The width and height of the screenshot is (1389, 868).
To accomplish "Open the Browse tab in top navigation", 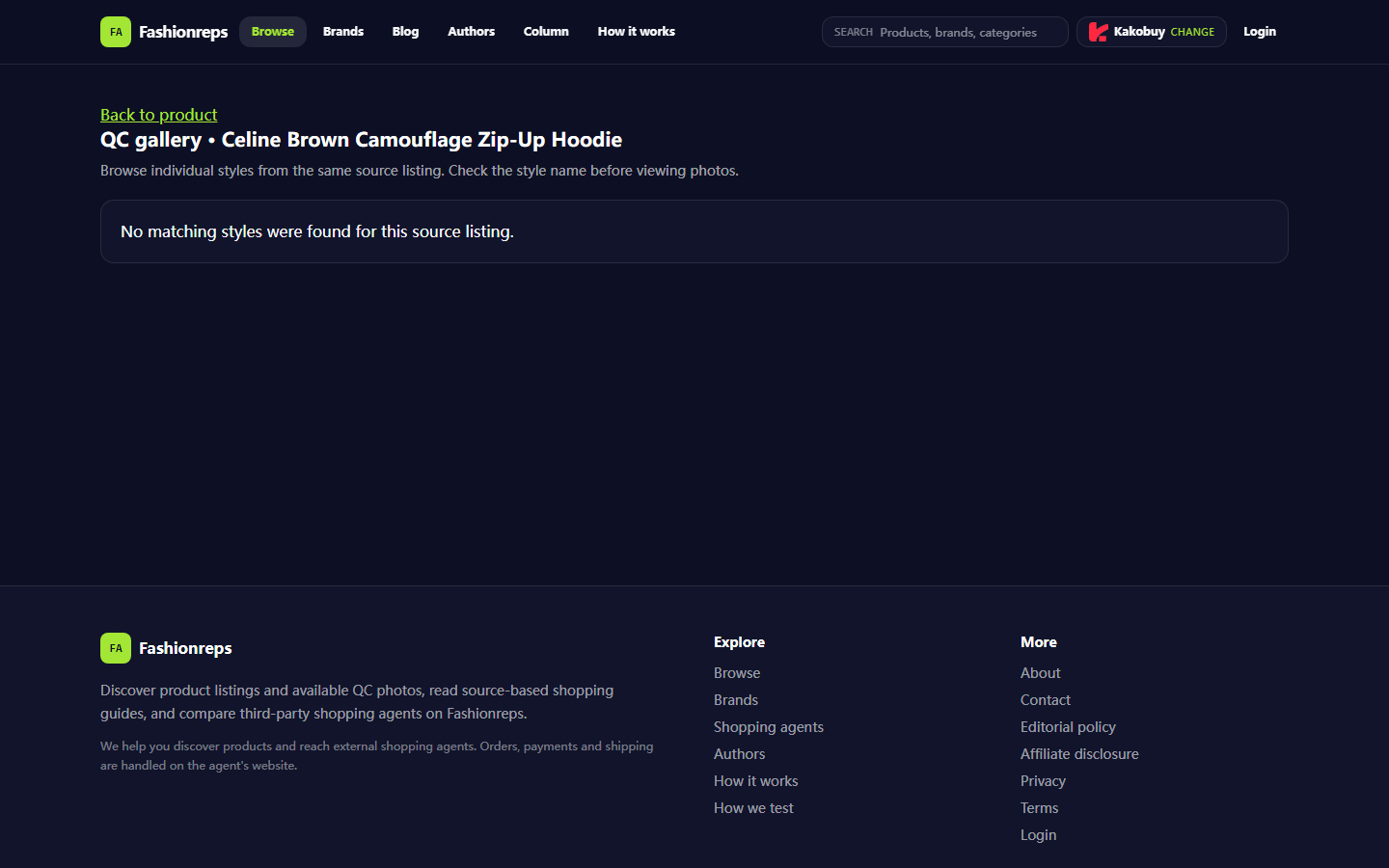I will coord(273,32).
